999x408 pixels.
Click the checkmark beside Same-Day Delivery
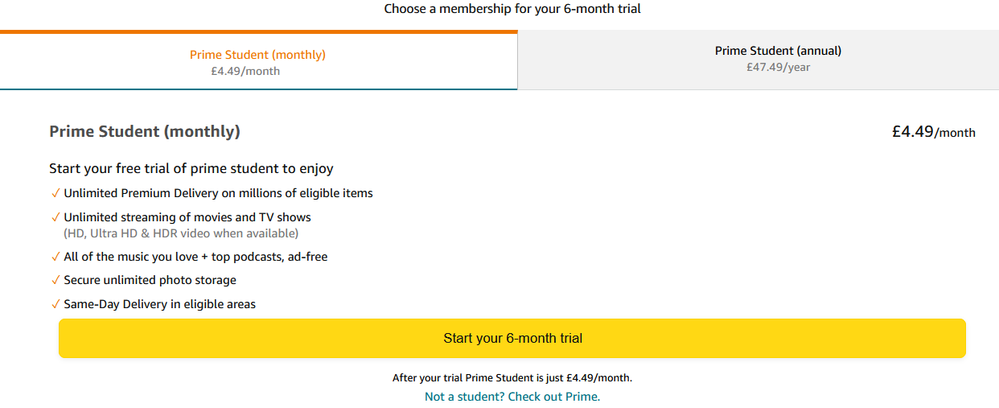pyautogui.click(x=54, y=304)
